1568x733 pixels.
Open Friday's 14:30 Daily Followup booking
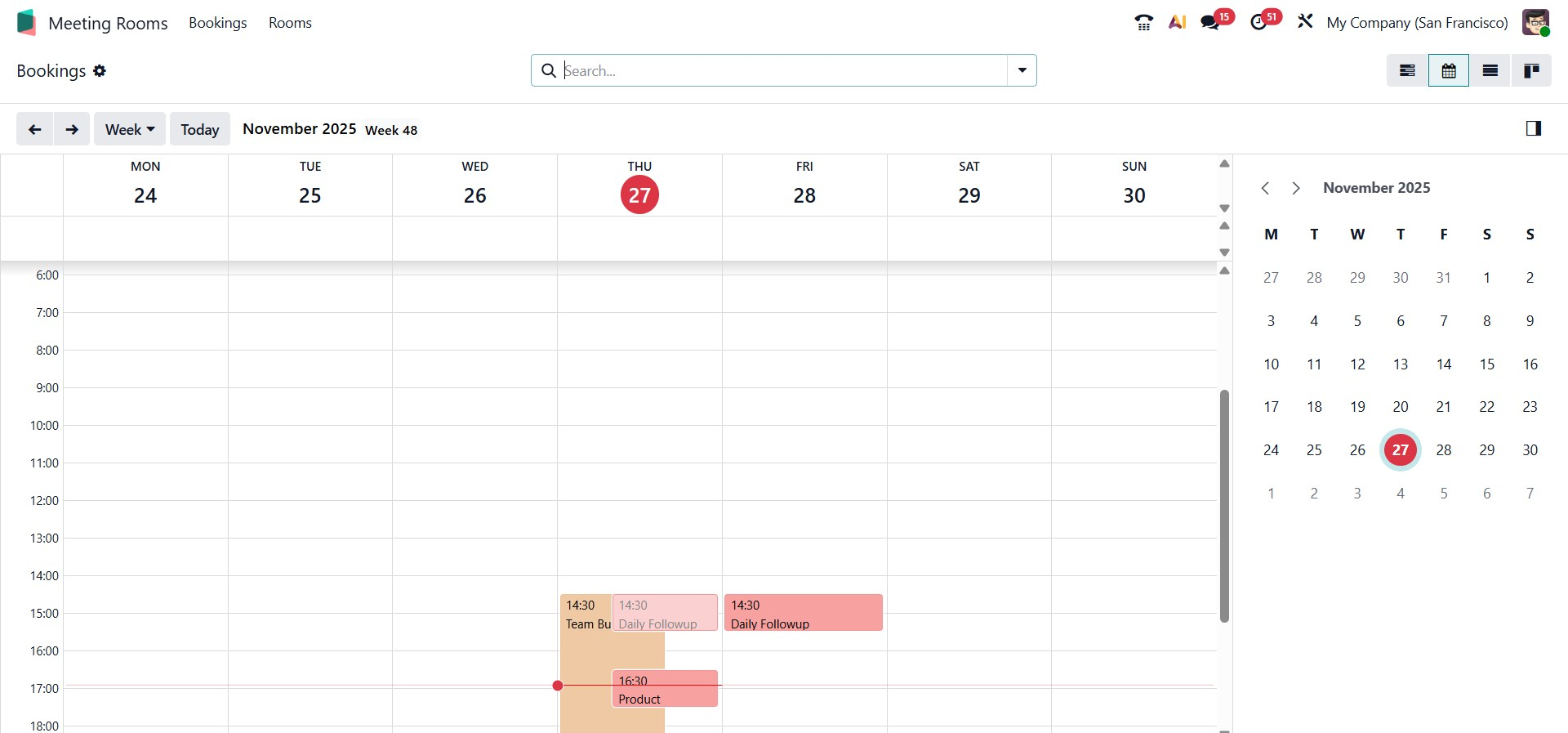(803, 613)
